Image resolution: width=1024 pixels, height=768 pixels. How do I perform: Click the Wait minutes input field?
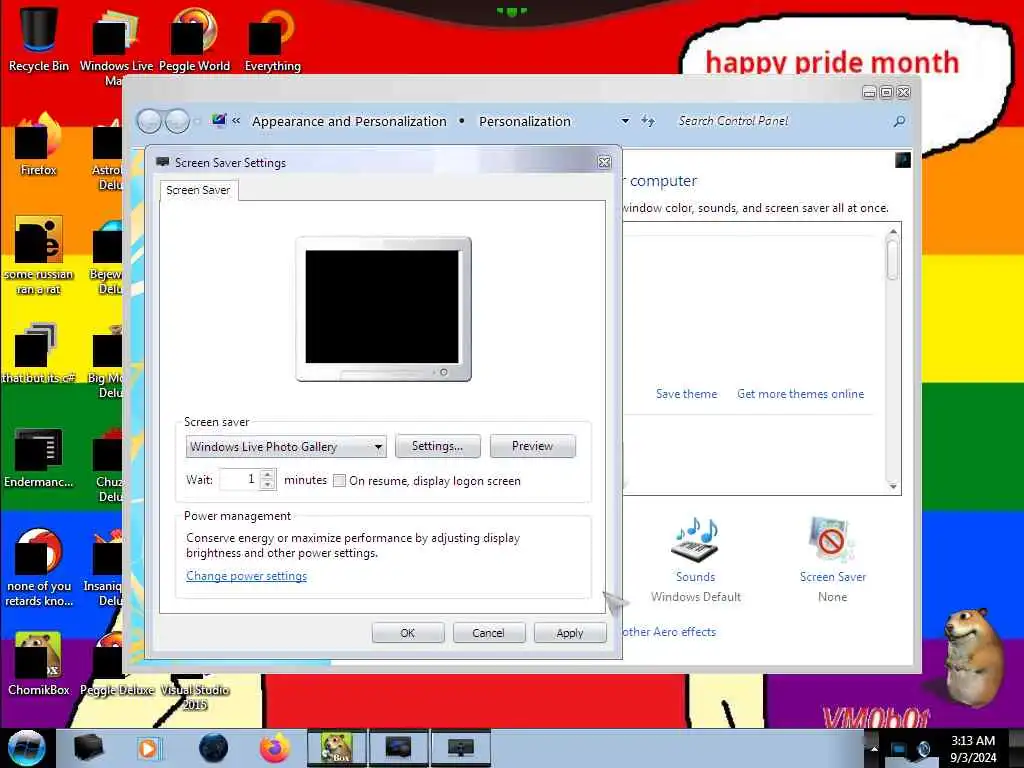[239, 479]
